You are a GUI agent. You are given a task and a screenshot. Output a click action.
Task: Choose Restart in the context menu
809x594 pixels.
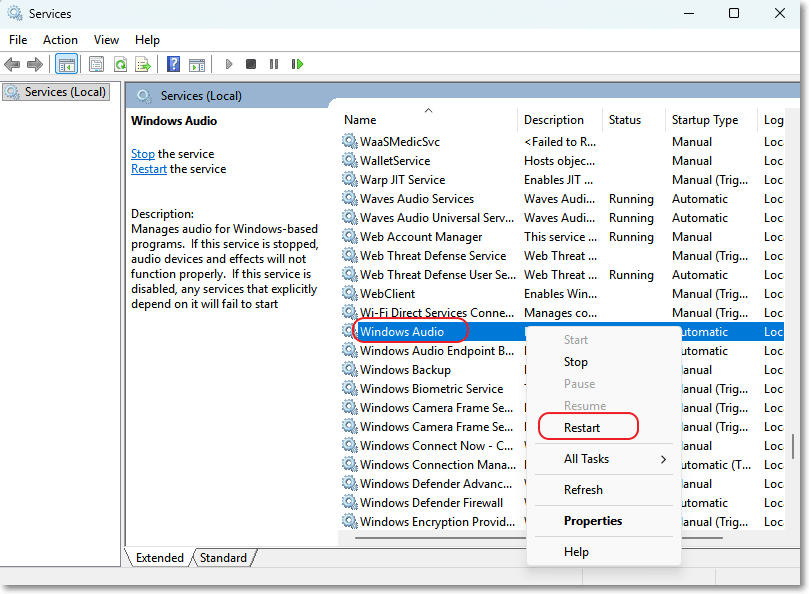click(604, 428)
